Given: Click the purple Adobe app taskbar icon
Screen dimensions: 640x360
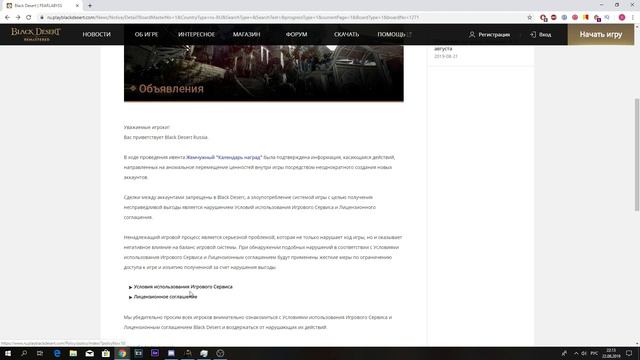Looking at the screenshot, I should point(155,353).
